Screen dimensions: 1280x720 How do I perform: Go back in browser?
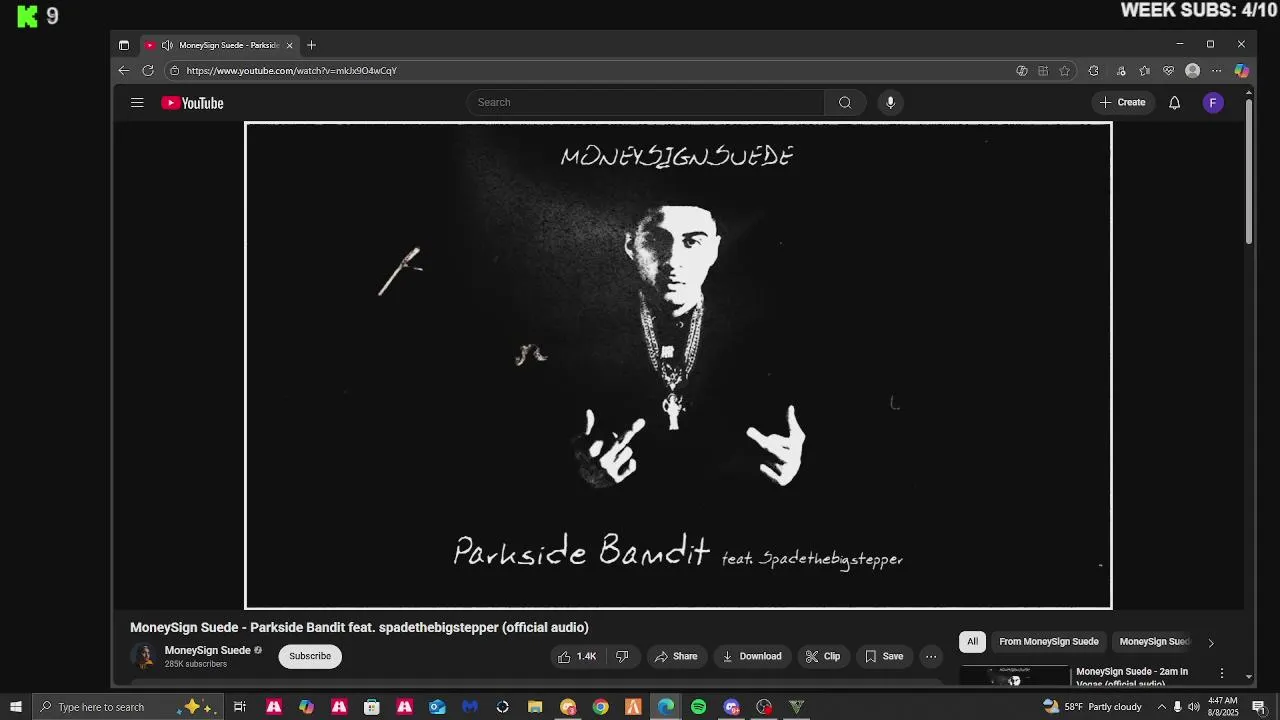(x=124, y=70)
